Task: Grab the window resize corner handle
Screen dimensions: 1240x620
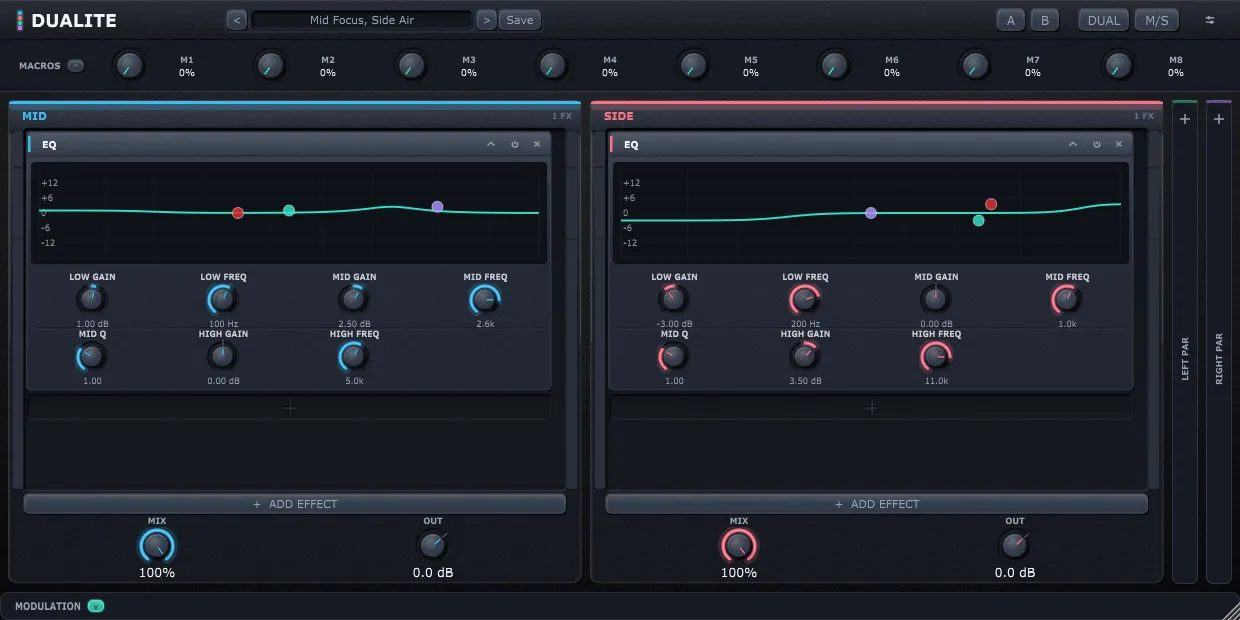Action: [x=1230, y=610]
